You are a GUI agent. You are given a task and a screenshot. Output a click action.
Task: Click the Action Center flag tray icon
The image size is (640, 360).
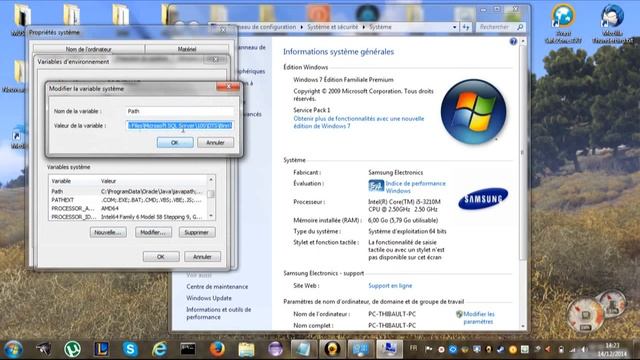(x=429, y=349)
